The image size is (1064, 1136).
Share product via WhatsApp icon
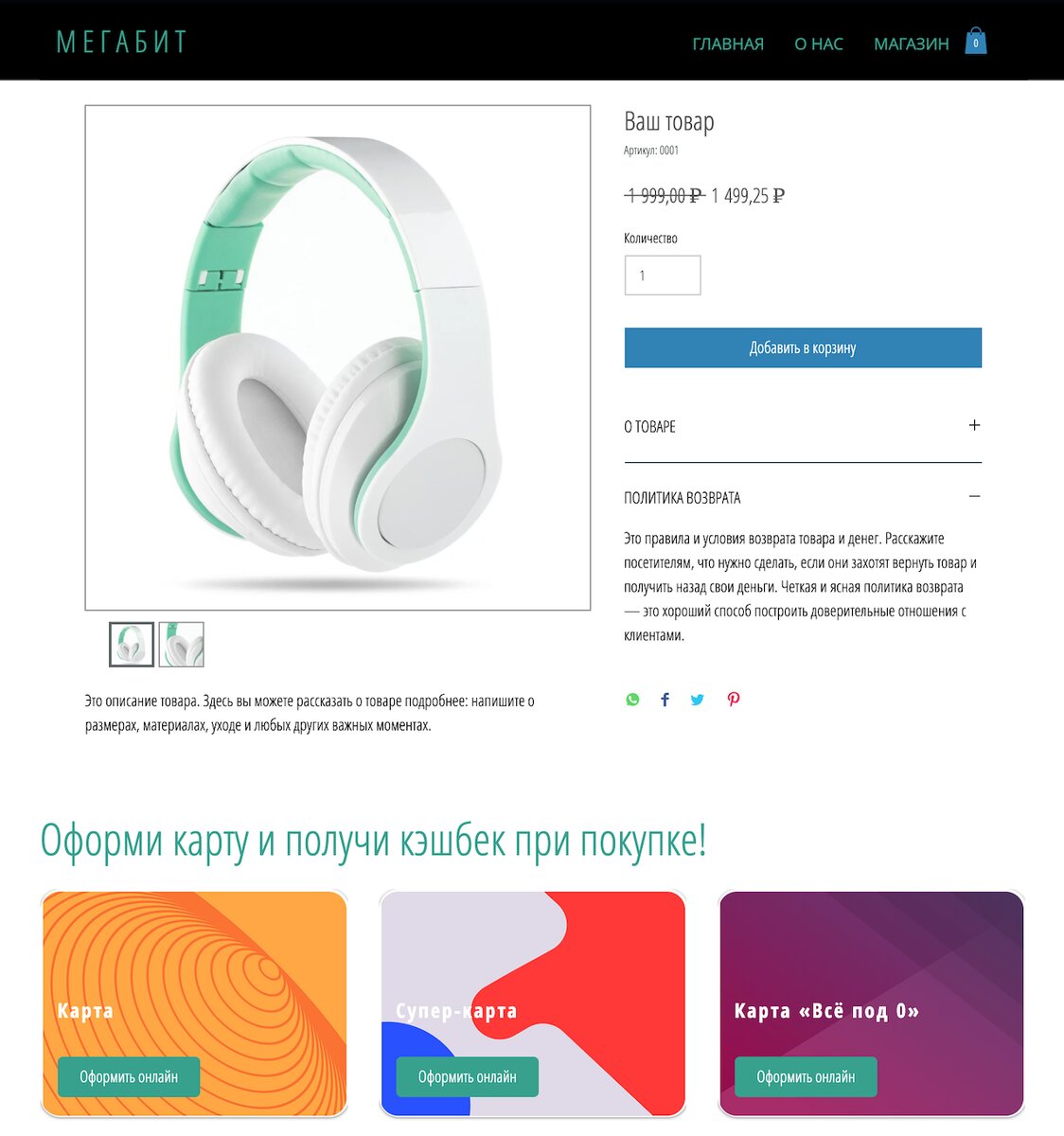click(632, 700)
